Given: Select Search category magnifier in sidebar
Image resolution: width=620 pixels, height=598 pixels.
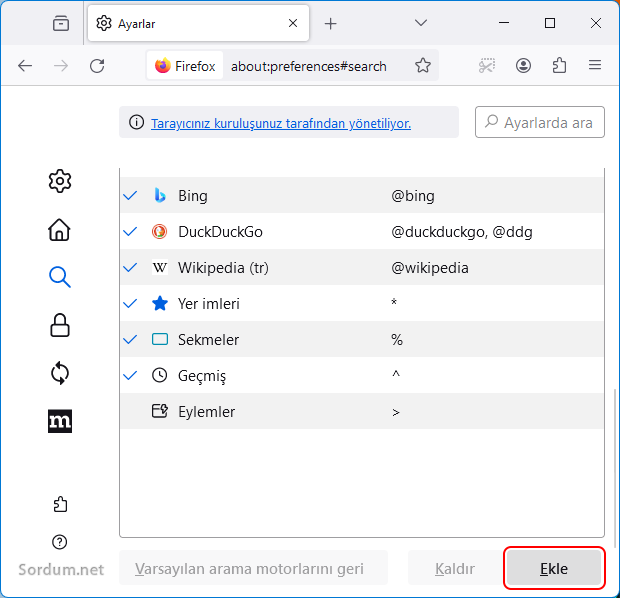Looking at the screenshot, I should pos(60,277).
